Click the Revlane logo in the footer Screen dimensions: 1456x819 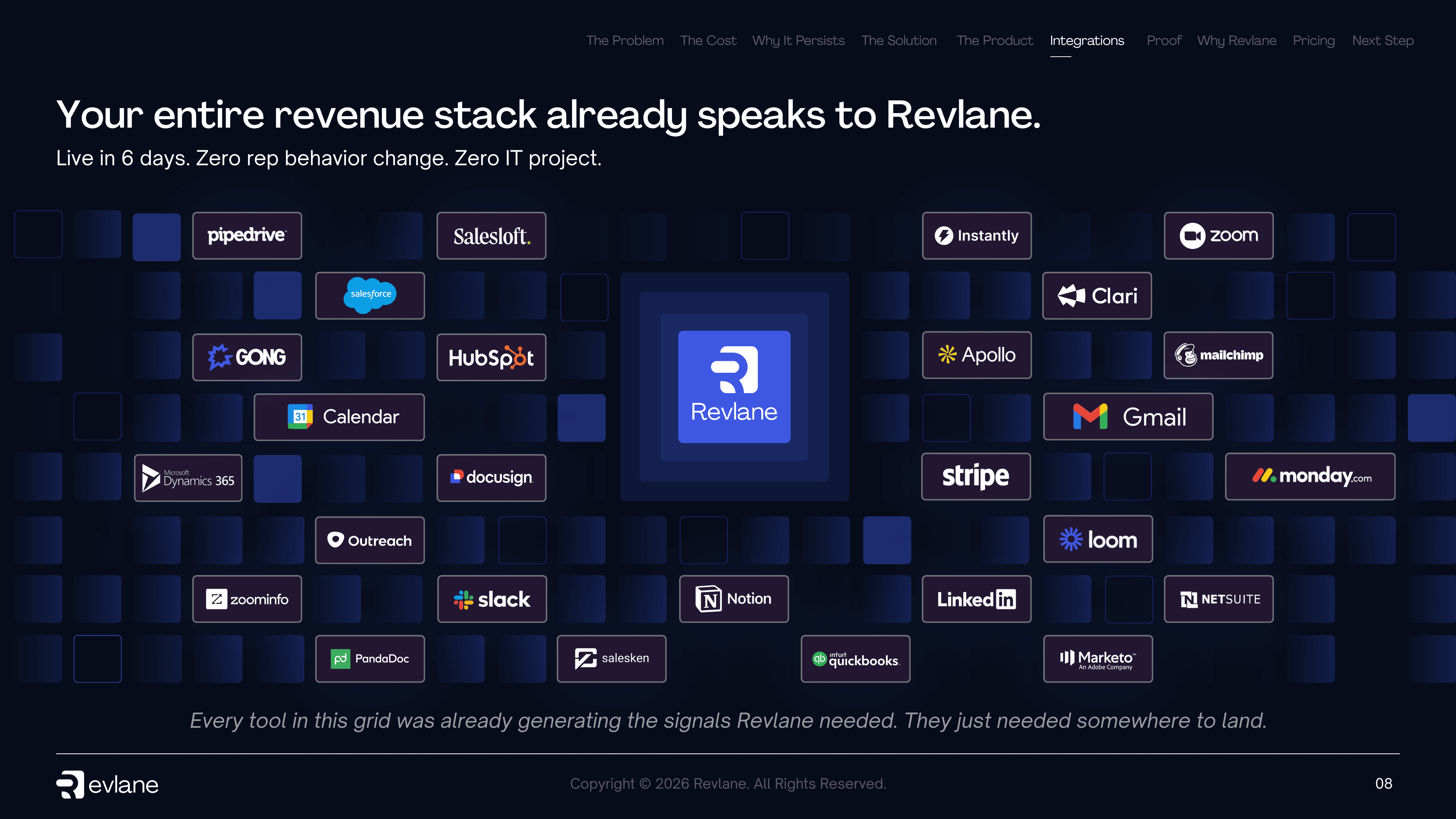coord(108,785)
